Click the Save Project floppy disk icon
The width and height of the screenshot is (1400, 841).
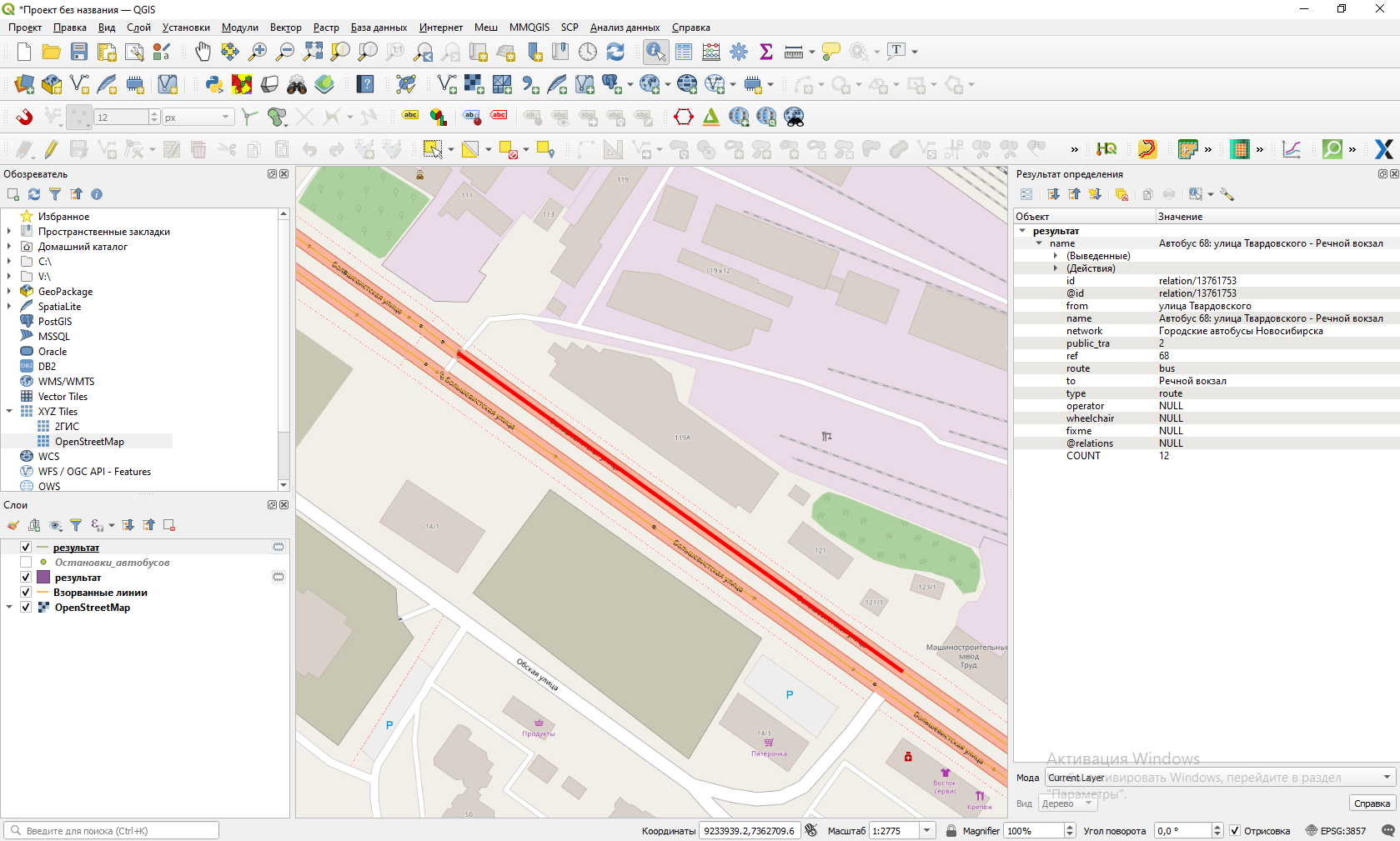79,52
